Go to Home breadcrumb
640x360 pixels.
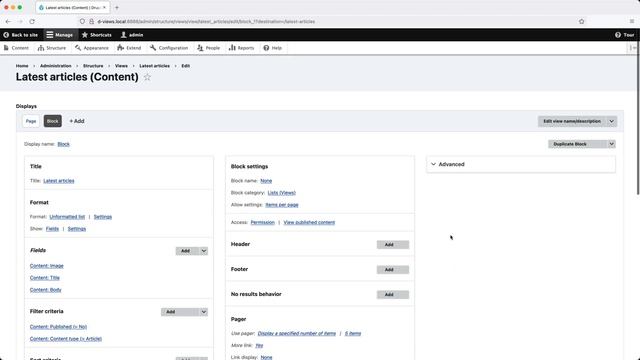click(22, 66)
